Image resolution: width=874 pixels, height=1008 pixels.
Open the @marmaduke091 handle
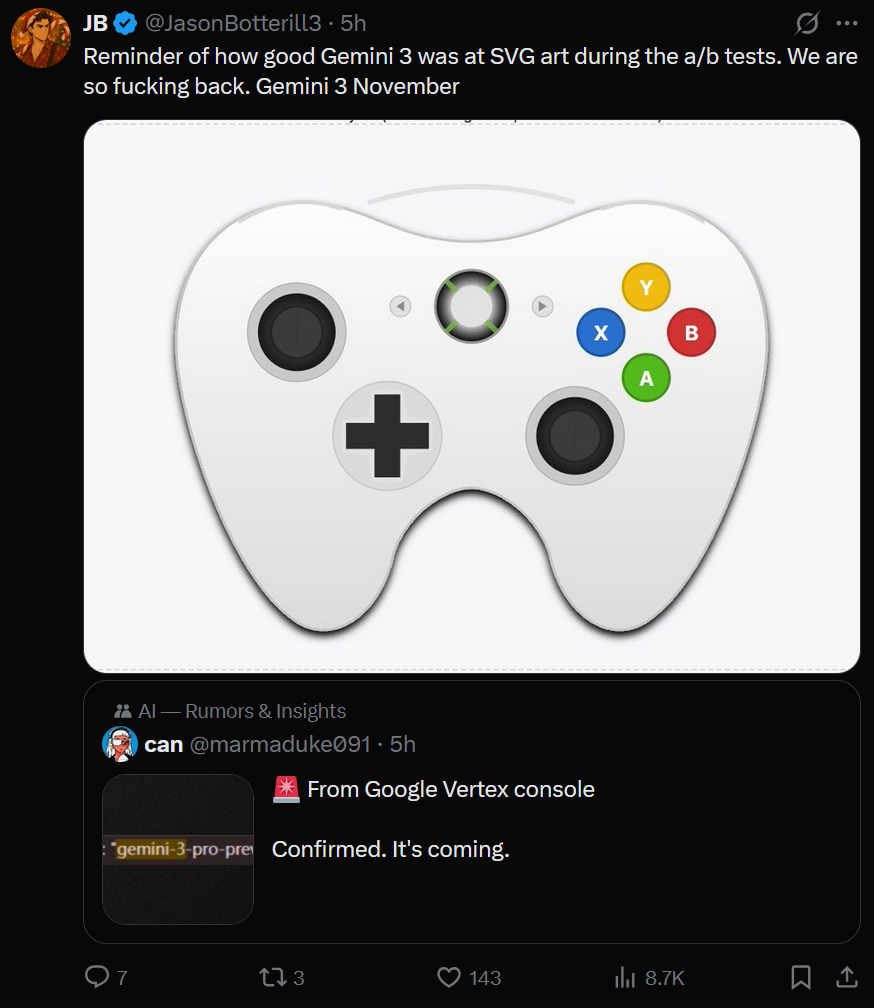tap(280, 744)
